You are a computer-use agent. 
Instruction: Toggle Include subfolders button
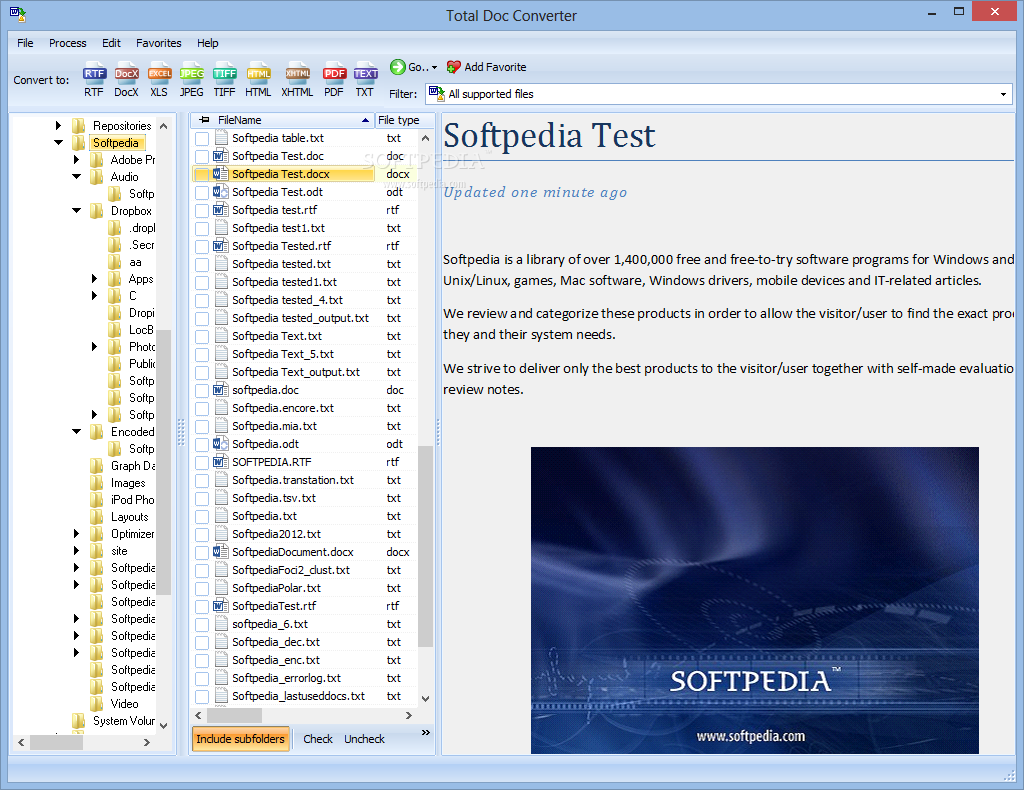tap(240, 738)
